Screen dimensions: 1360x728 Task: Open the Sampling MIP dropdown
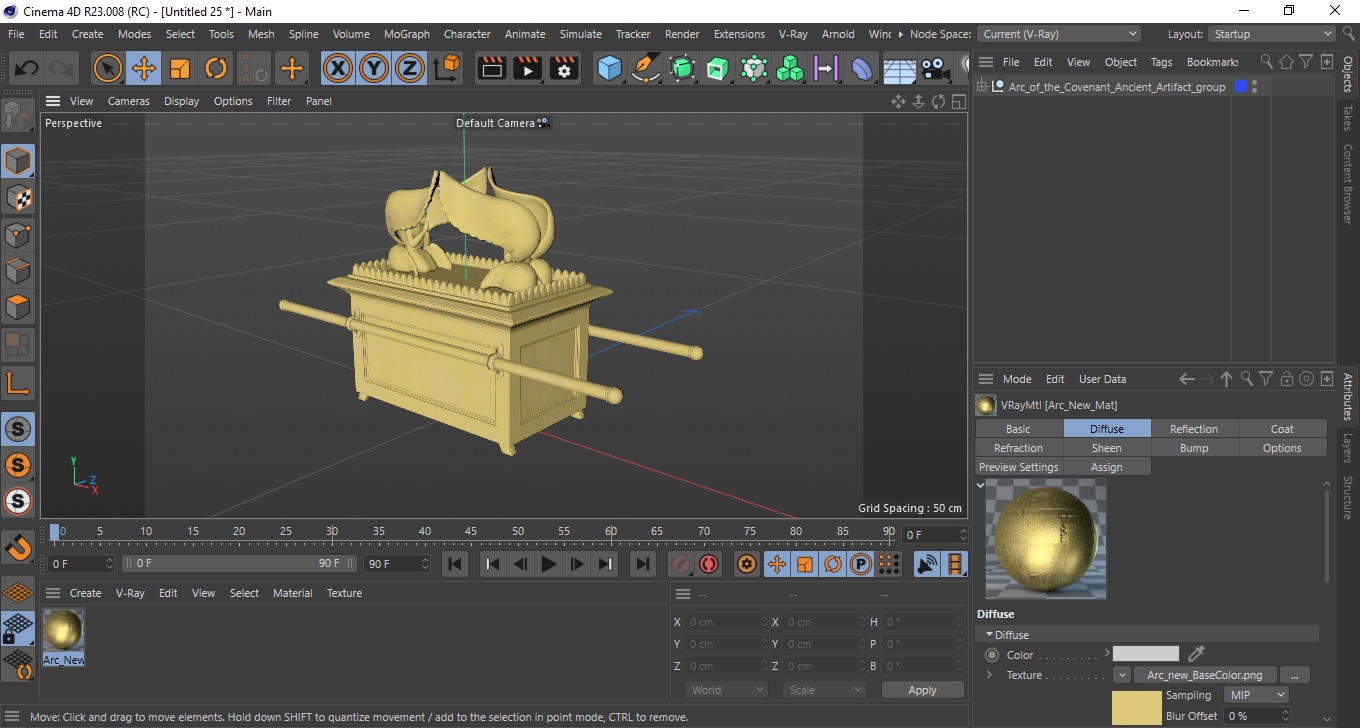point(1256,695)
